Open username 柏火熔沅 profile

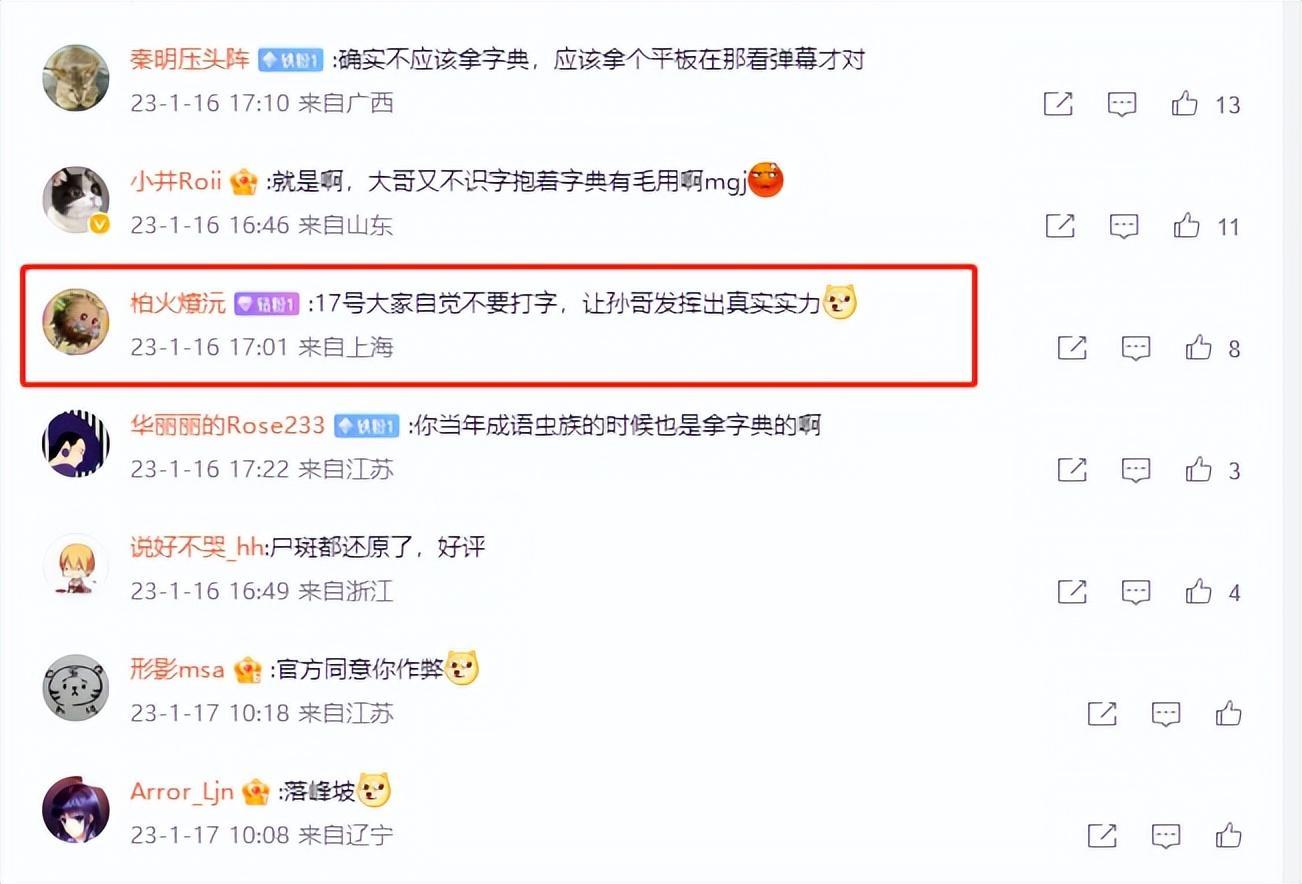[178, 303]
